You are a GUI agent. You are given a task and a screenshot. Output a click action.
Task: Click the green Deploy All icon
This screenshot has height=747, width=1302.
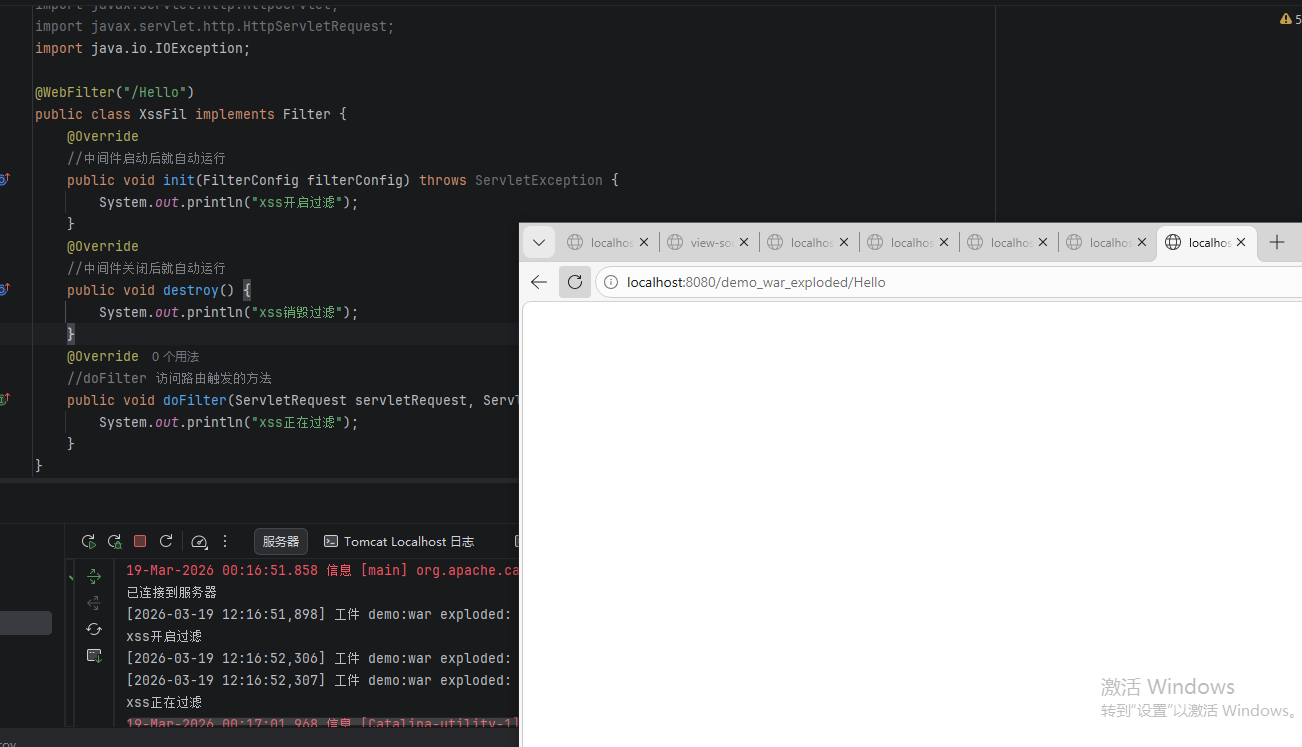(94, 577)
